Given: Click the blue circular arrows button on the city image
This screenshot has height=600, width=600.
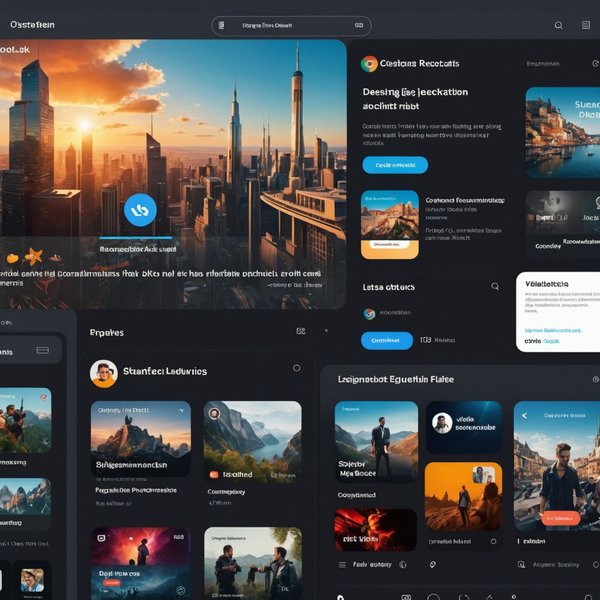Looking at the screenshot, I should 140,210.
